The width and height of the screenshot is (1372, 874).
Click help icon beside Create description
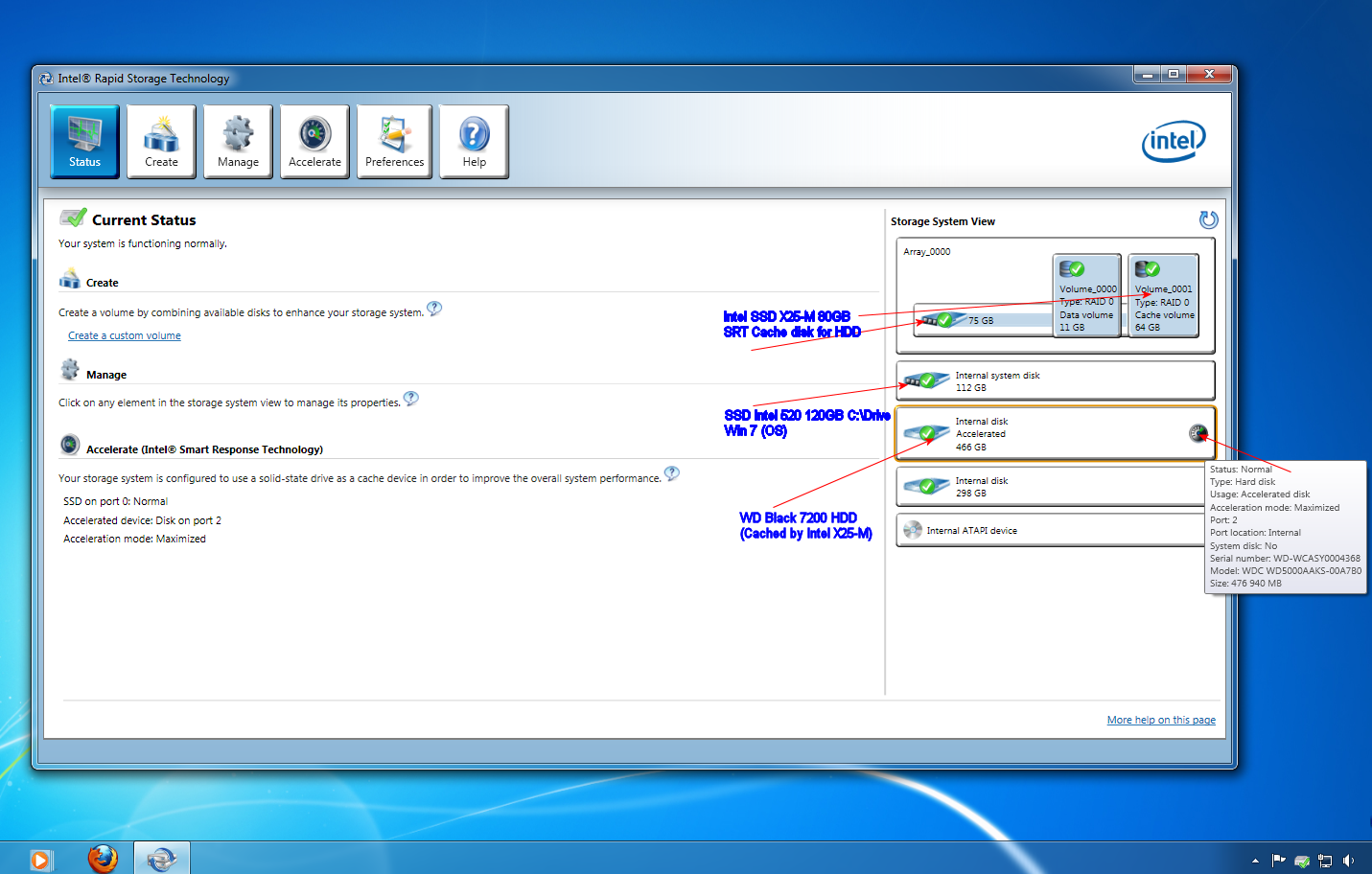pos(434,309)
